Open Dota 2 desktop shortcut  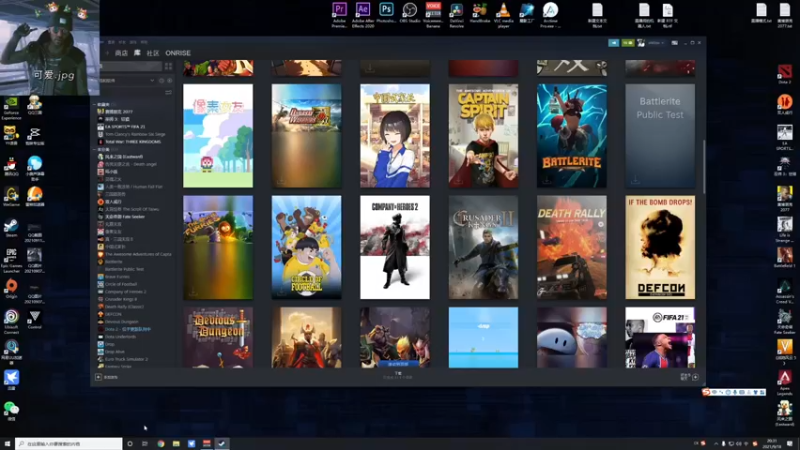coord(785,74)
